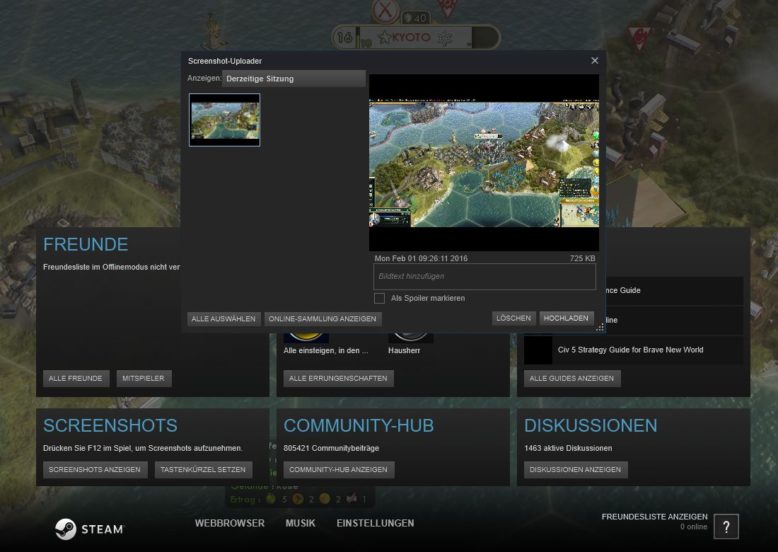
Task: Click the 'Bildtext hinzufügen' caption field
Action: click(484, 276)
